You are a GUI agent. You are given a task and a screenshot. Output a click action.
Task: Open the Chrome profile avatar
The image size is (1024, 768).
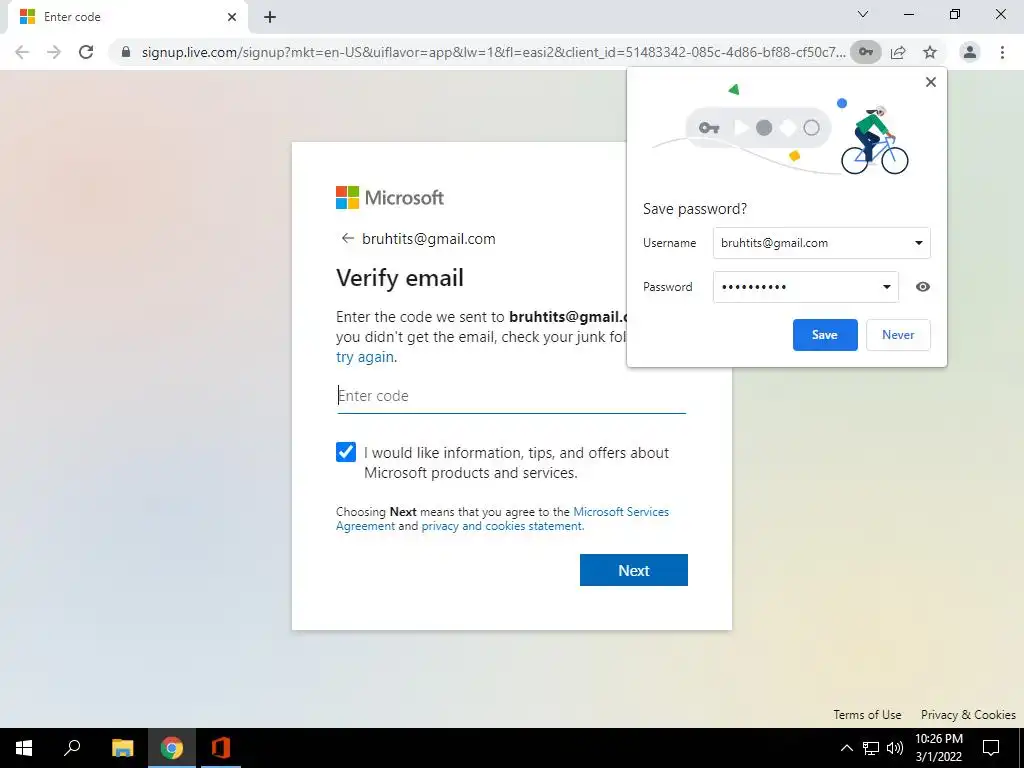[x=970, y=52]
